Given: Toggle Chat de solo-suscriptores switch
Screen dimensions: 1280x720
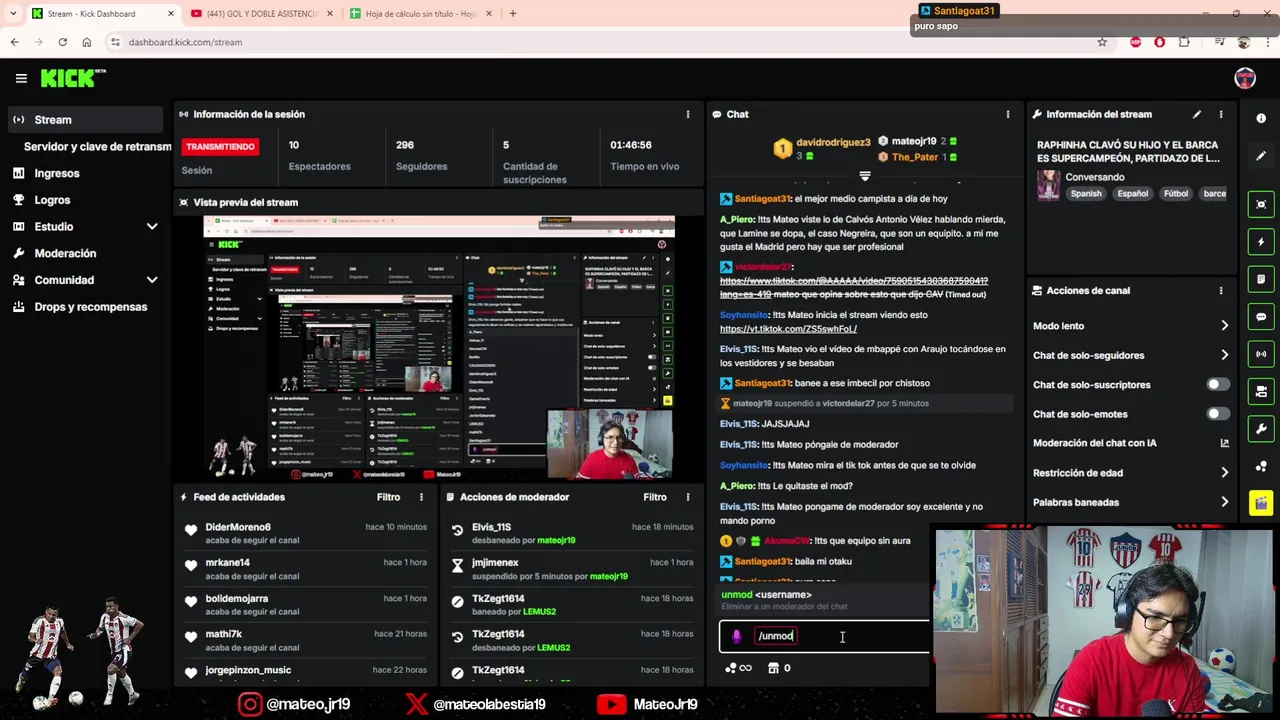Looking at the screenshot, I should (x=1217, y=384).
